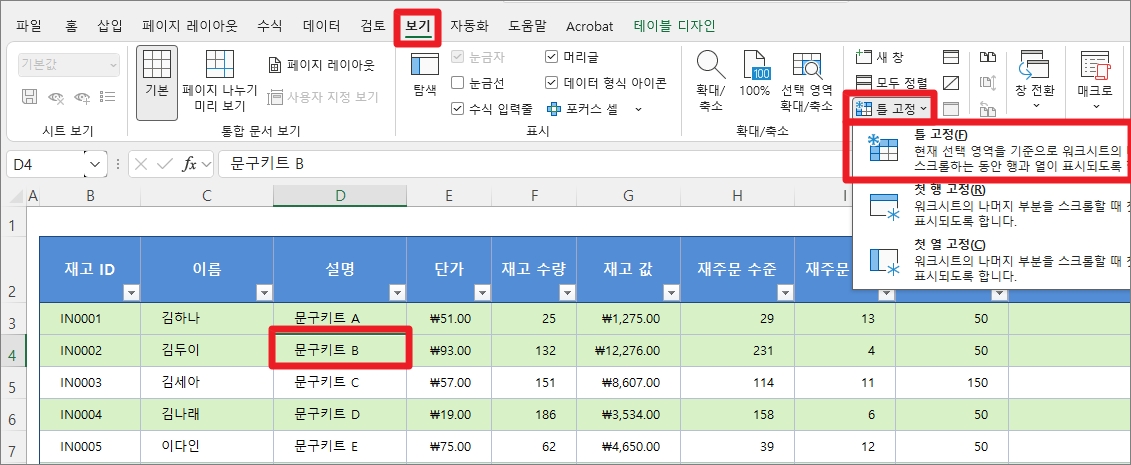The image size is (1131, 465).
Task: Click reset window position icon
Action: click(x=987, y=109)
